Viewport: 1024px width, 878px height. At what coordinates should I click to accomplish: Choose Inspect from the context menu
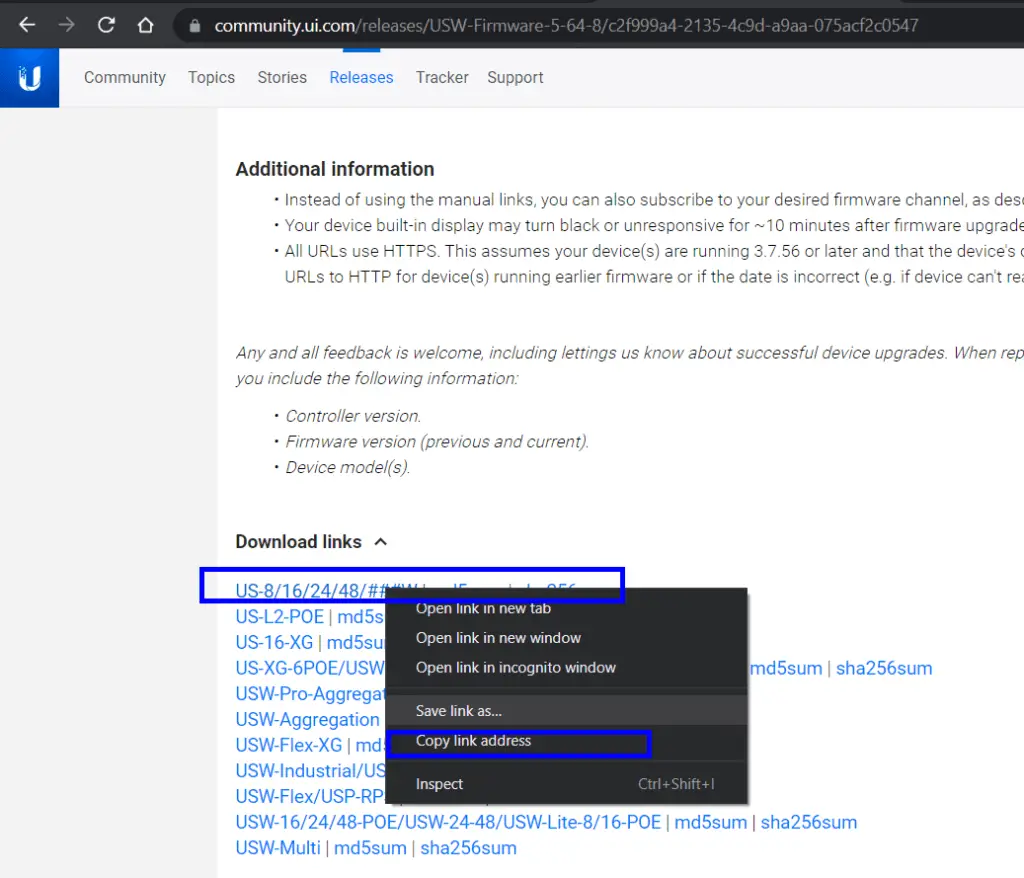[566, 784]
